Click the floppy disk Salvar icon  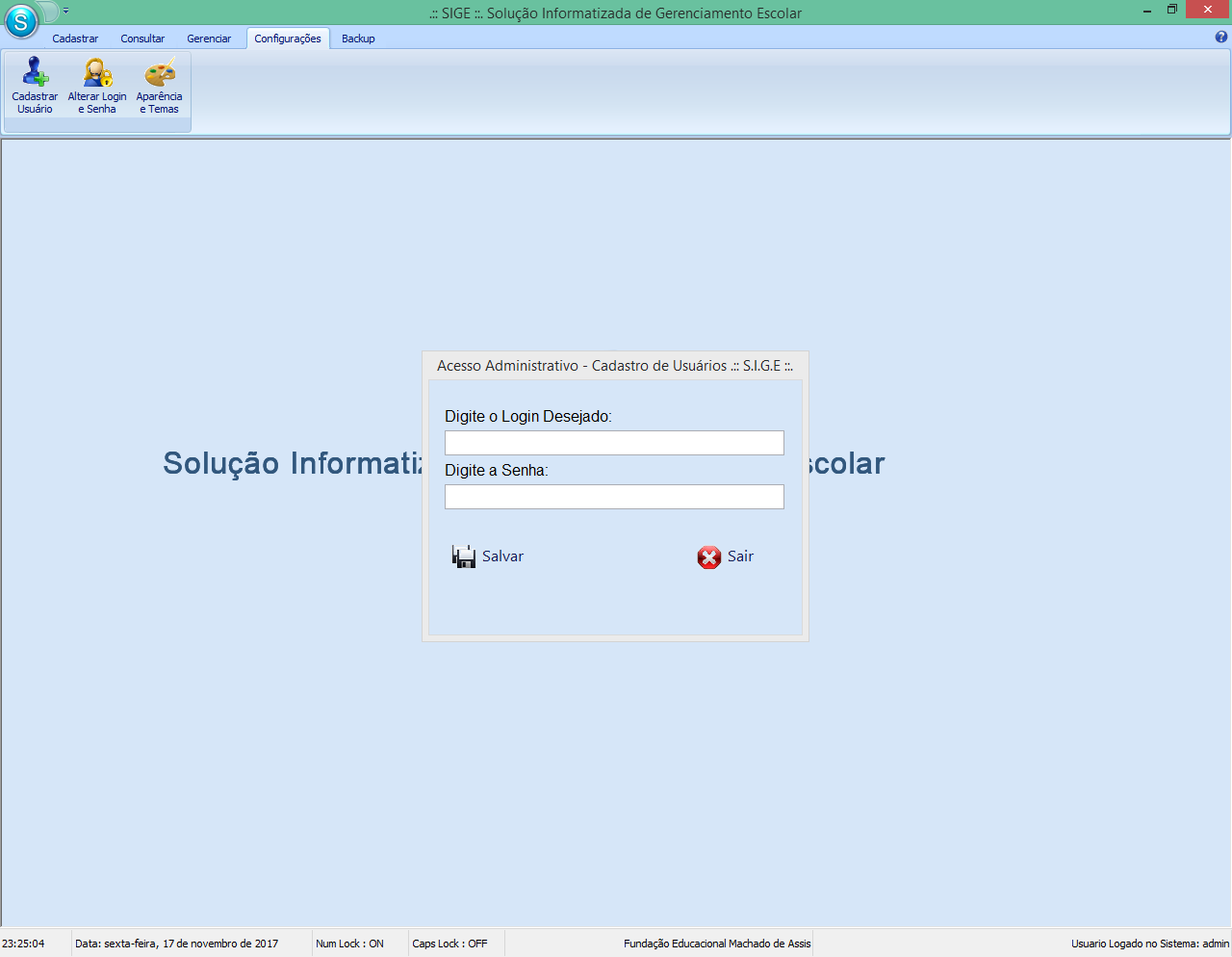(464, 556)
